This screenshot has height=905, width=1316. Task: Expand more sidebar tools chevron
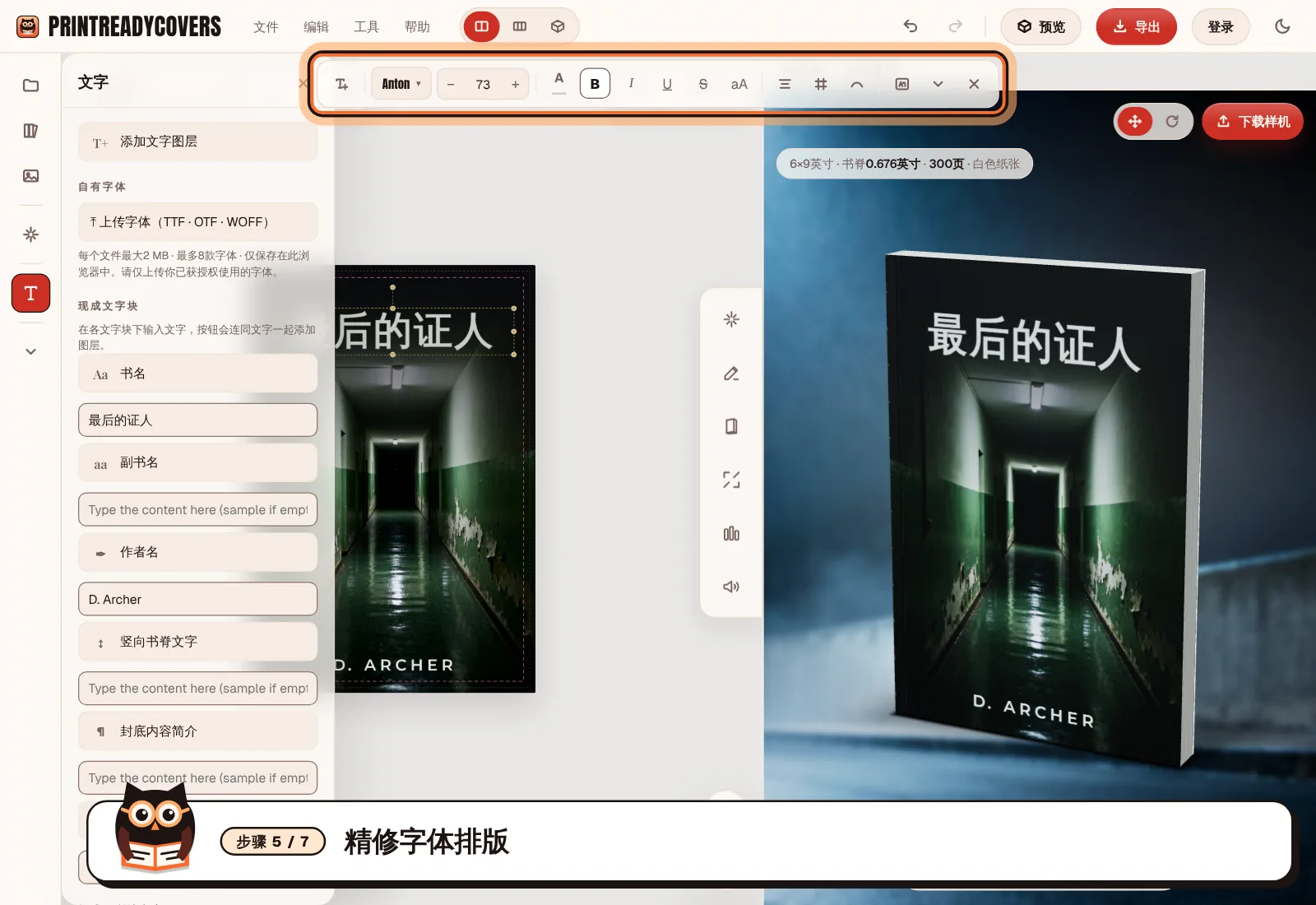(30, 351)
